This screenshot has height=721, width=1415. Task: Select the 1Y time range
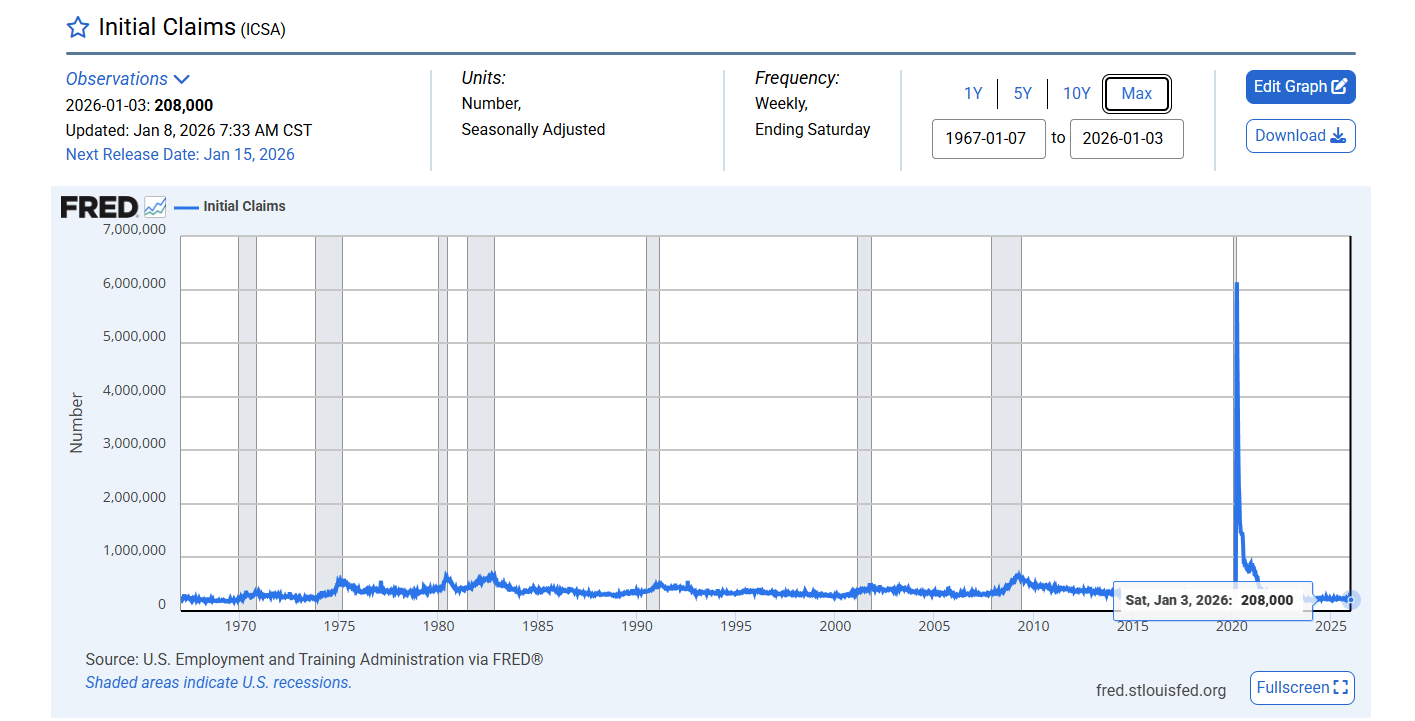(x=973, y=93)
